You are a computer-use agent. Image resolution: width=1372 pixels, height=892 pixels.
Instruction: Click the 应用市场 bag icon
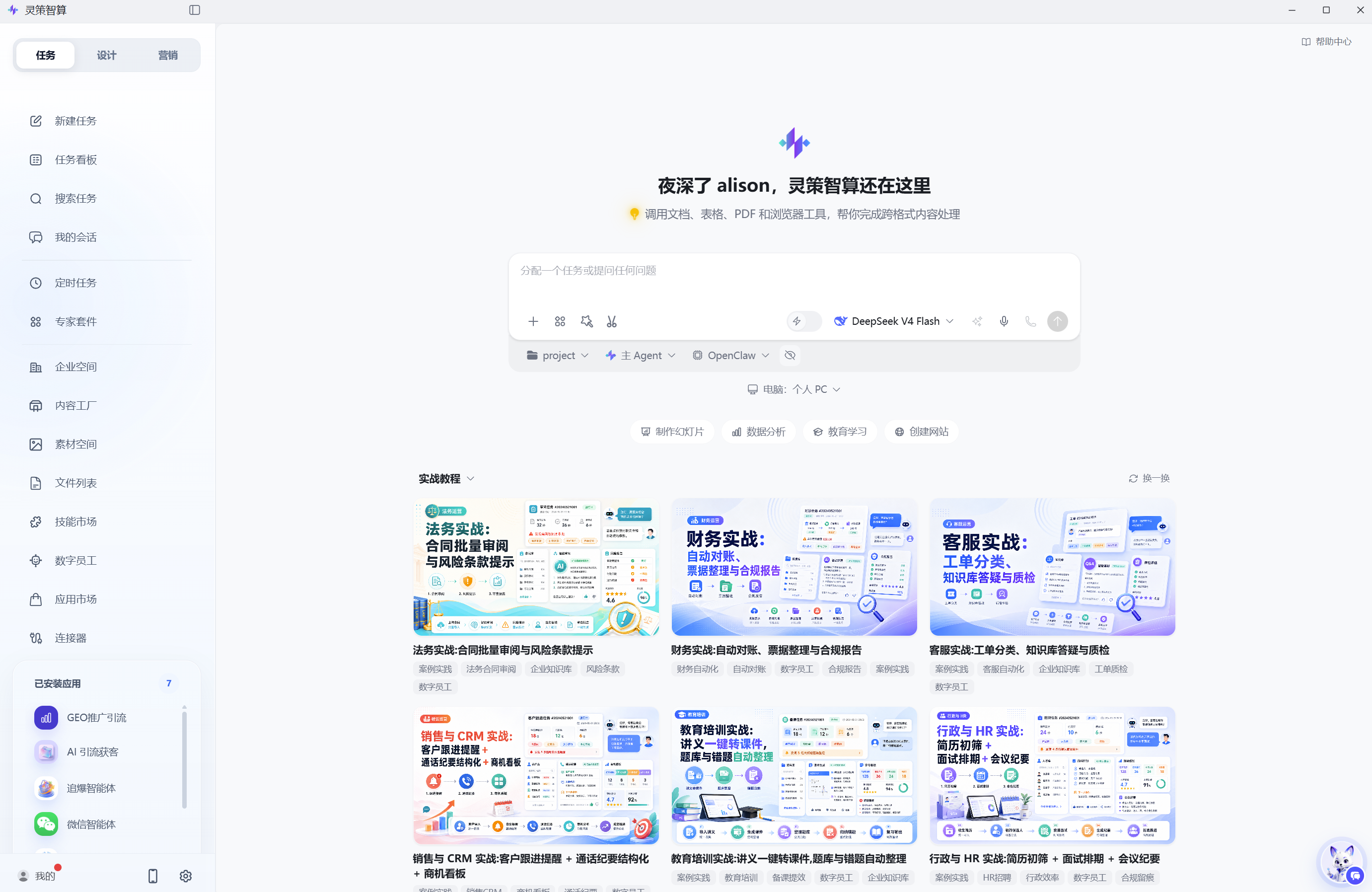(x=36, y=599)
